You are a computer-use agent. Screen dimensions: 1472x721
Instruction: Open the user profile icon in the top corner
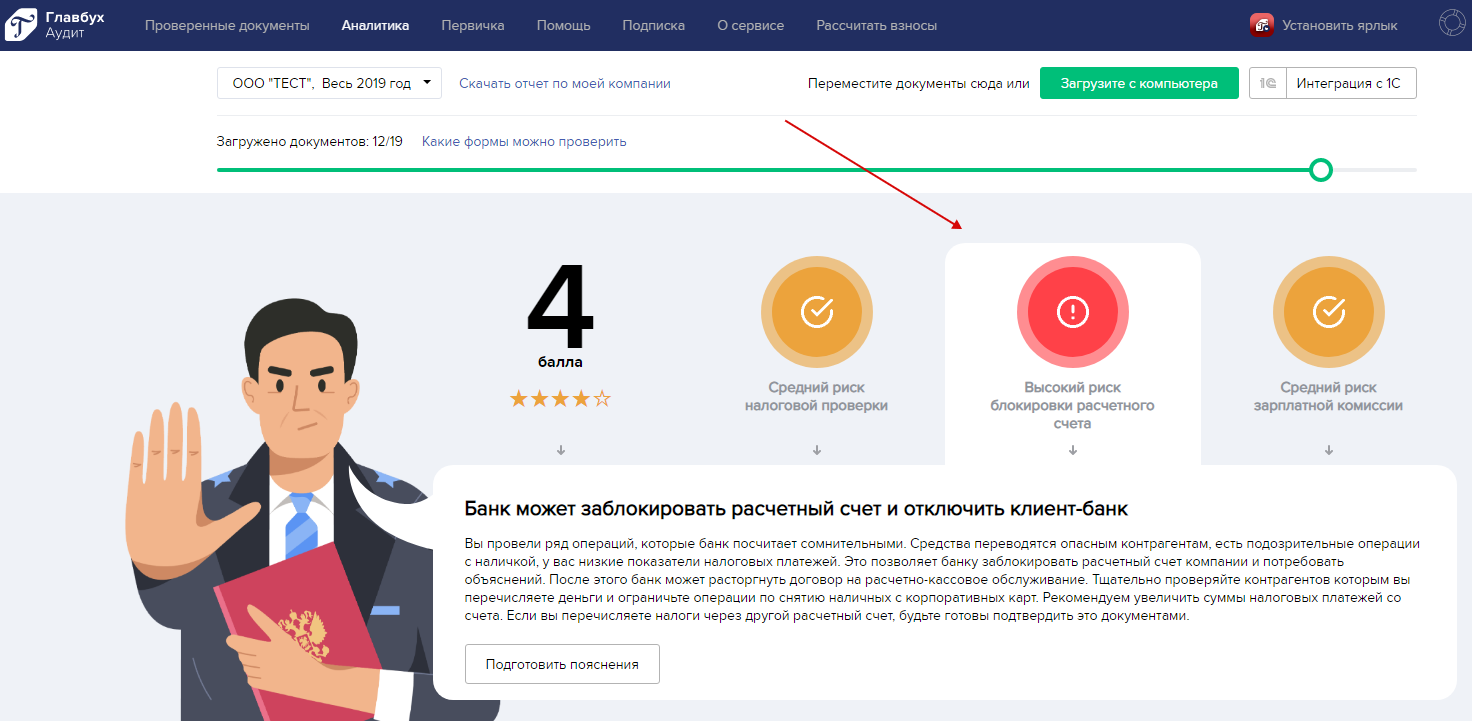click(1451, 23)
